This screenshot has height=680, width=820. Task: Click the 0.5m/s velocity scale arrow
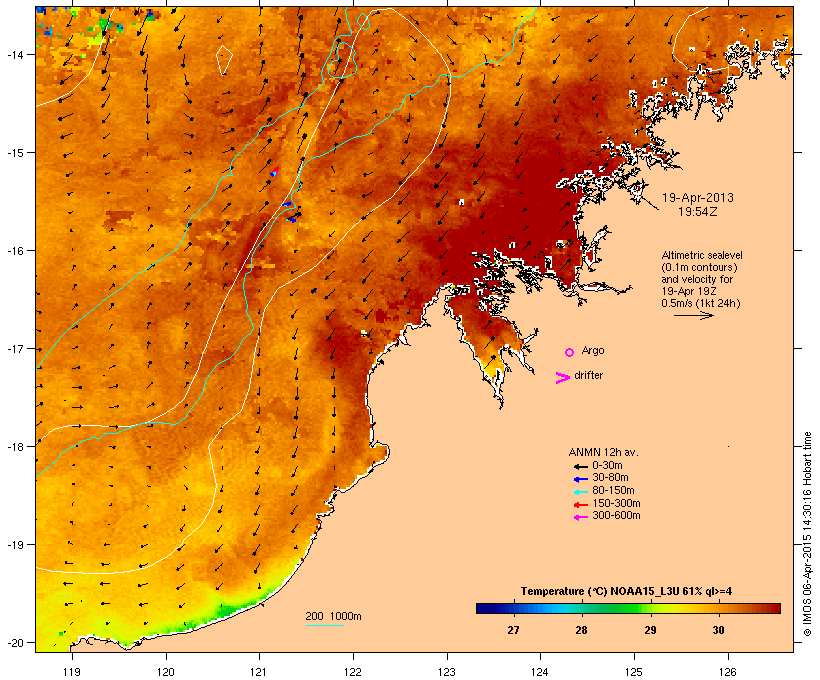tap(693, 315)
